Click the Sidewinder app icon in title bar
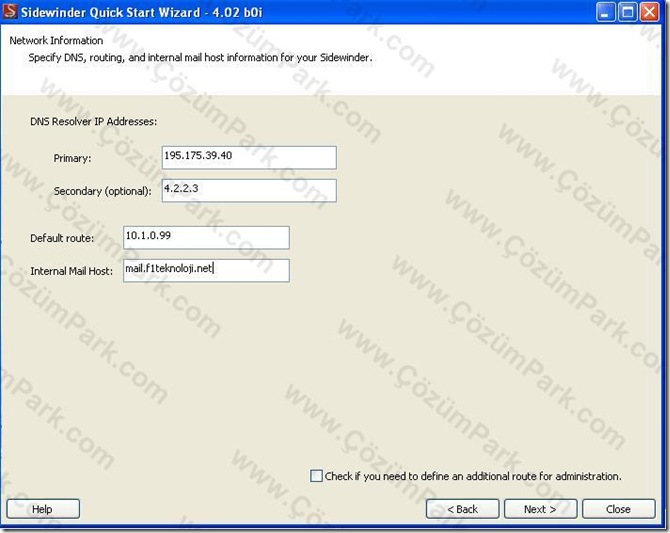The height and width of the screenshot is (533, 670). pos(10,11)
